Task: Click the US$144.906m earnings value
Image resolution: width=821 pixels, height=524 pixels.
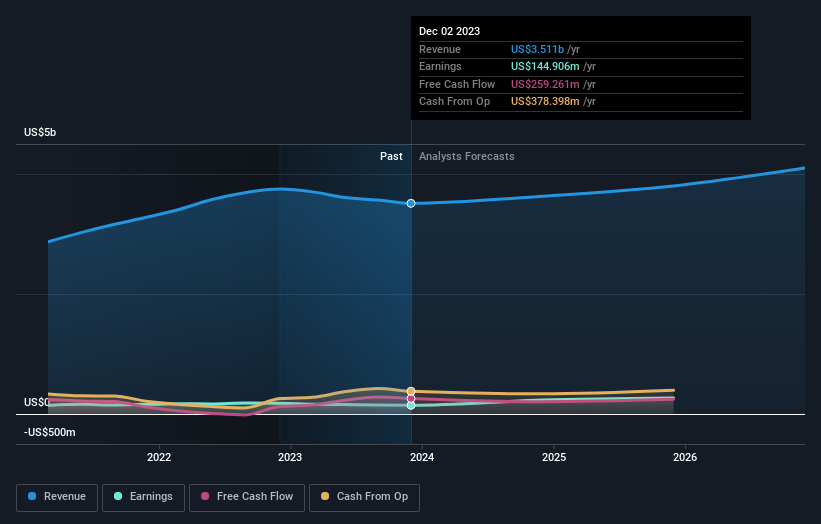Action: coord(545,66)
